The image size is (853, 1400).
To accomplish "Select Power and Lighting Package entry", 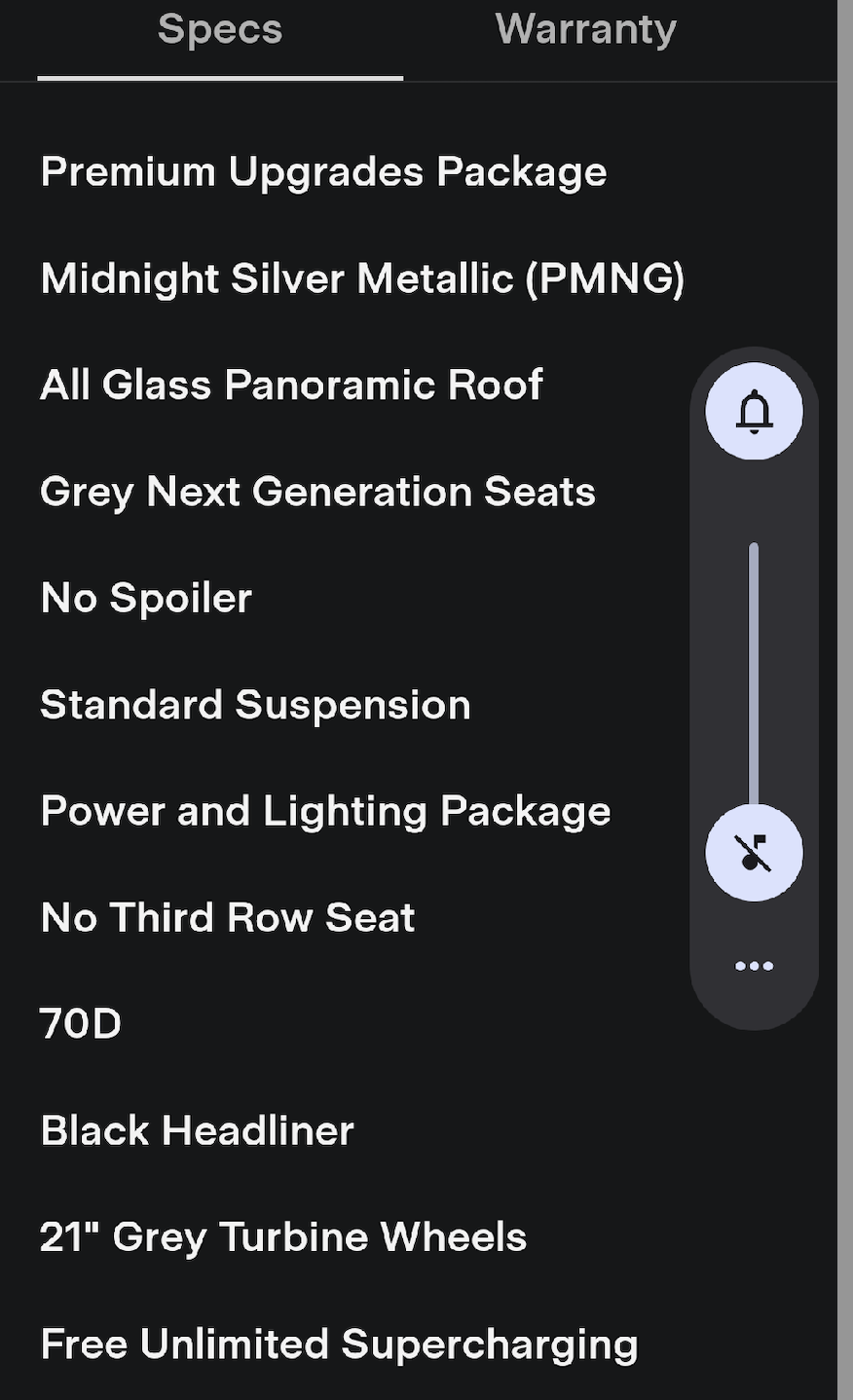I will (325, 811).
